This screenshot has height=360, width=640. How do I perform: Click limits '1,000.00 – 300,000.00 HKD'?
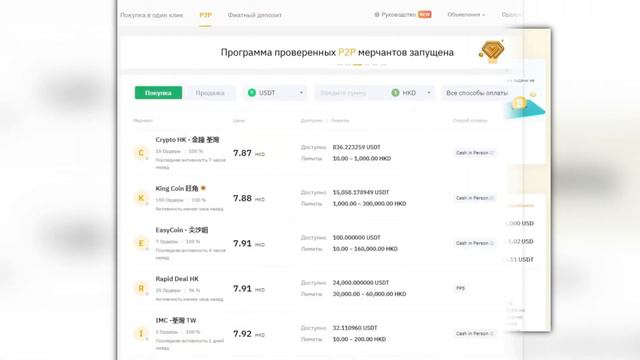[x=369, y=204]
